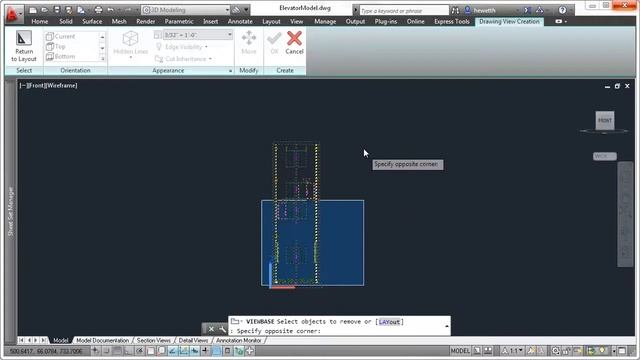Click the Redo arrow icon

tap(128, 10)
